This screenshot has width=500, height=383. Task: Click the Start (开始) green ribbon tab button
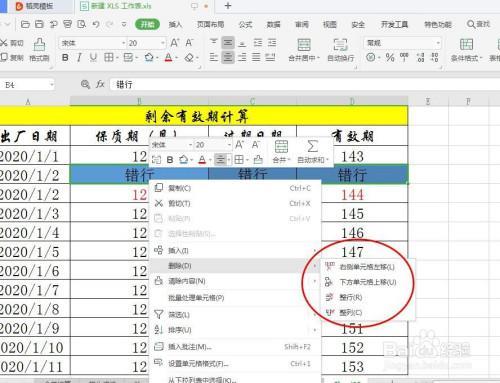click(147, 24)
